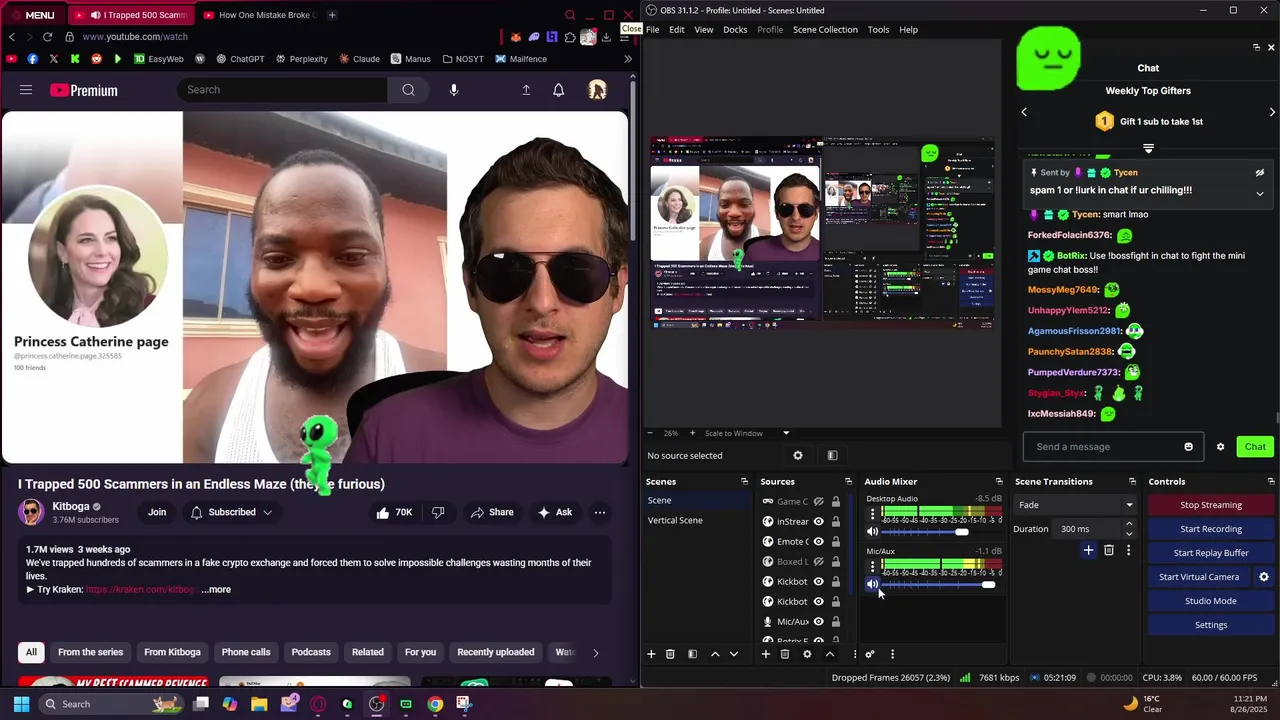
Task: Show the hidden Game C source
Action: [x=818, y=502]
